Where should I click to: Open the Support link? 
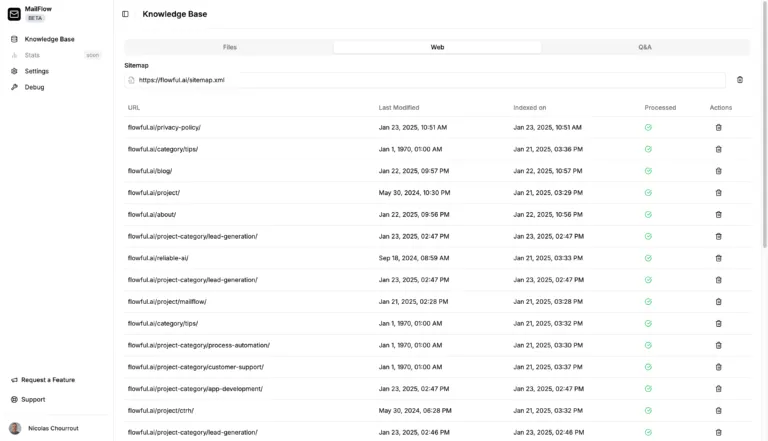28,399
